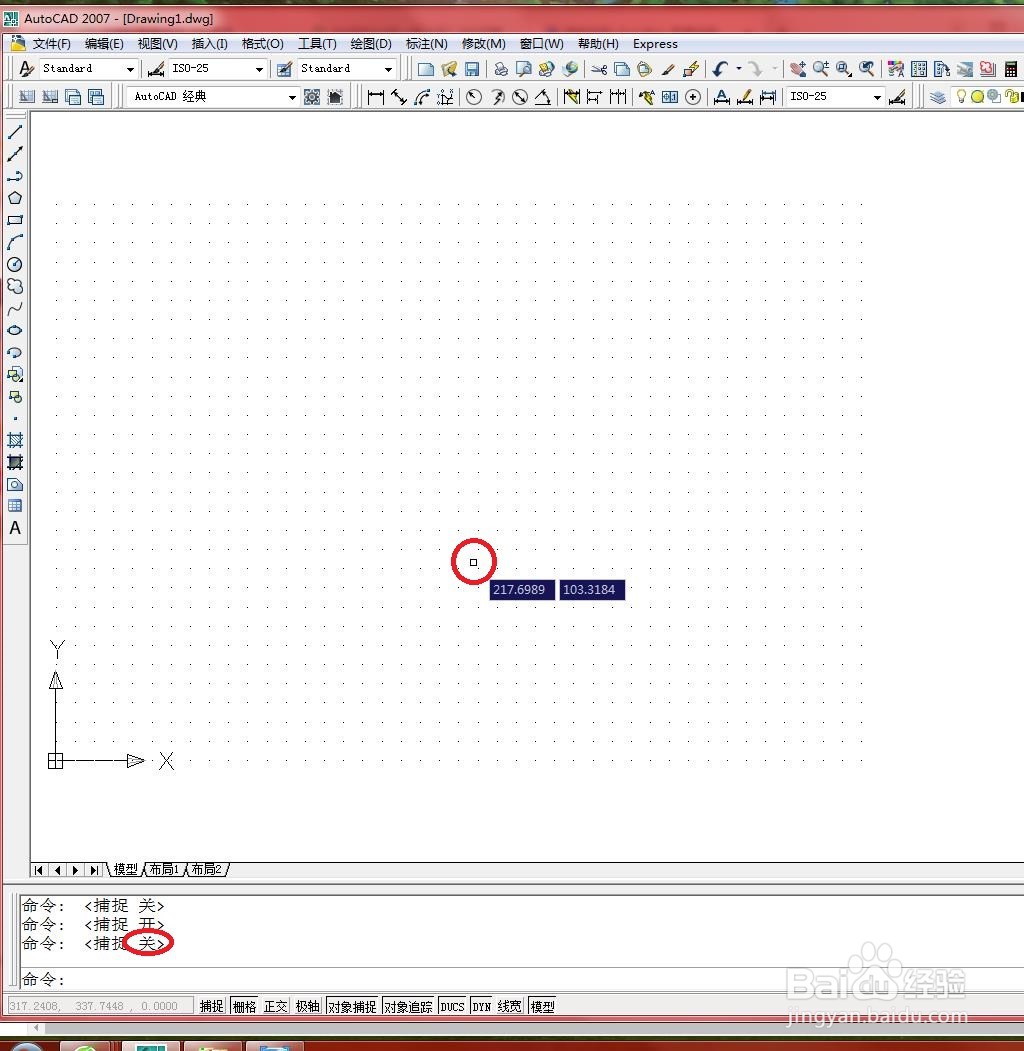The height and width of the screenshot is (1051, 1024).
Task: Open the QuickCalc calculator icon
Action: (x=1011, y=68)
